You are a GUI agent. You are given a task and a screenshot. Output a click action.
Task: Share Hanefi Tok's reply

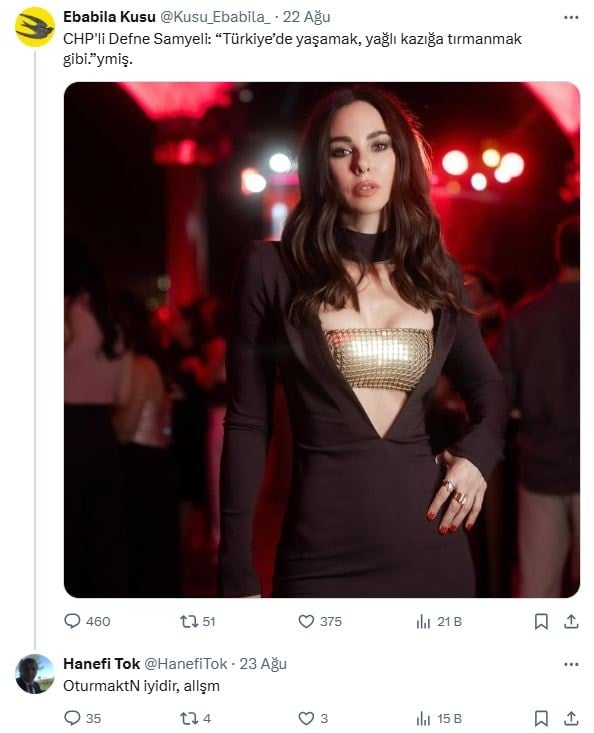571,718
